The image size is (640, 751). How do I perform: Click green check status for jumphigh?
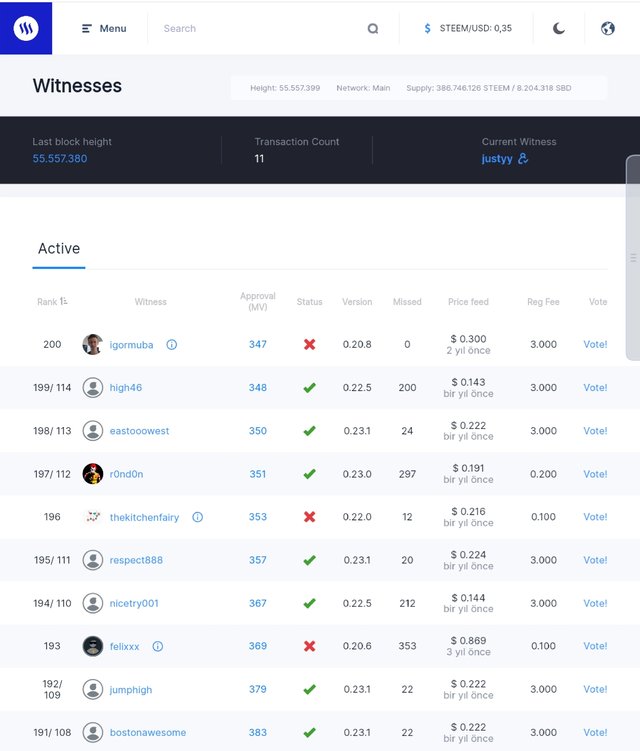(309, 689)
